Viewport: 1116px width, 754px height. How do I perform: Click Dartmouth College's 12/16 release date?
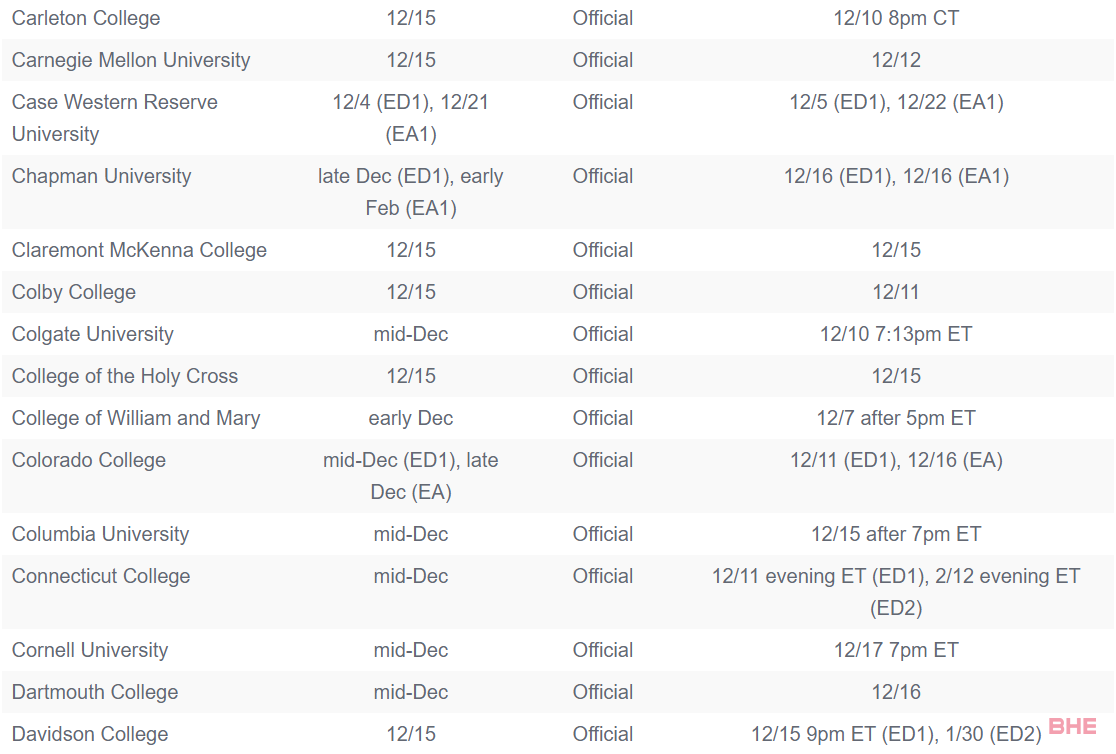click(x=896, y=692)
